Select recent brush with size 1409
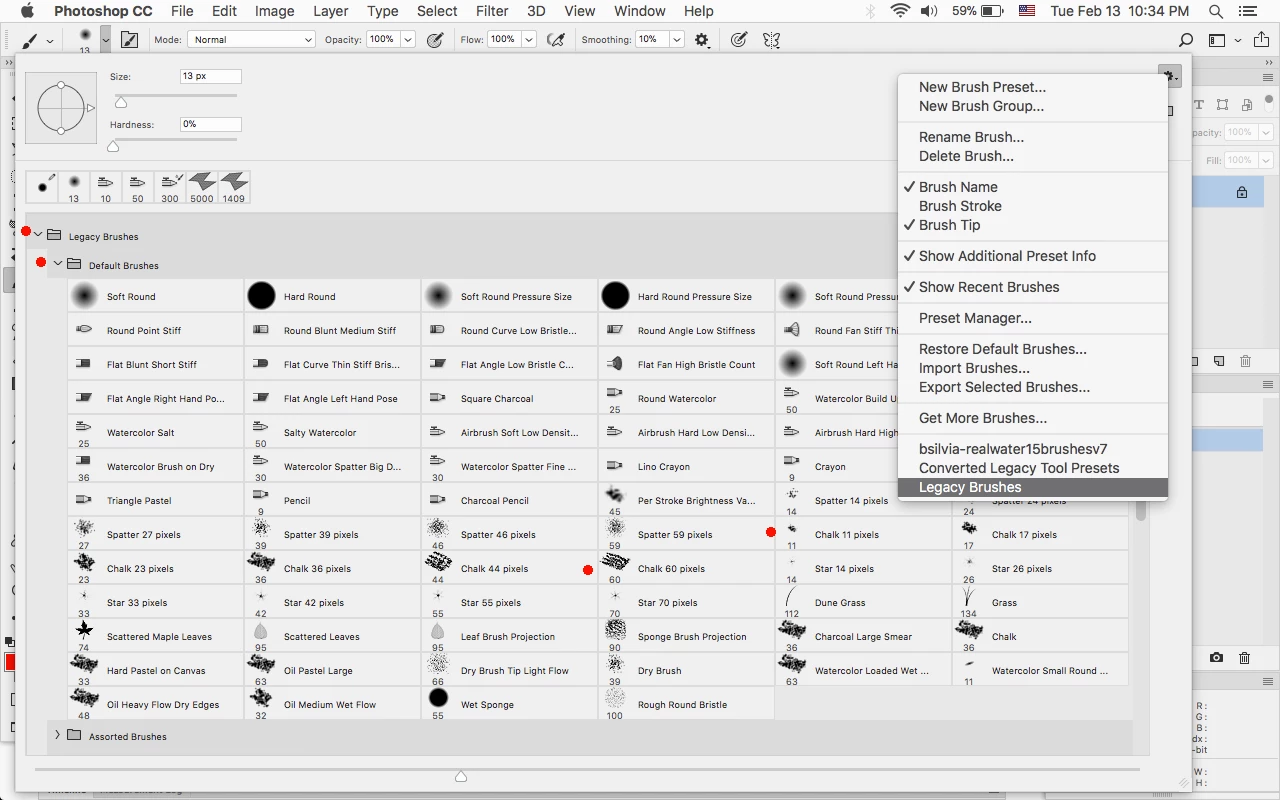 234,186
